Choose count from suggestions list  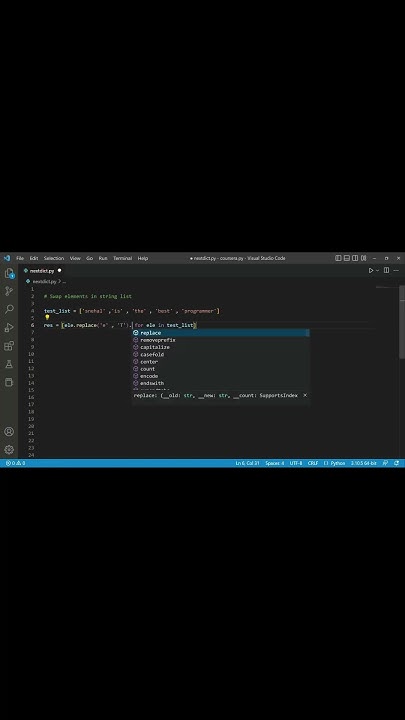pyautogui.click(x=221, y=369)
